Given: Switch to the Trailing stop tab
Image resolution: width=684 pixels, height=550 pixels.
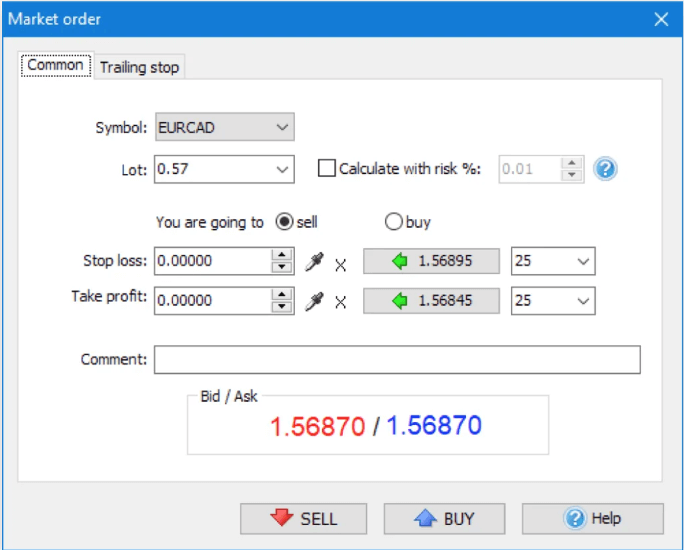Looking at the screenshot, I should (139, 67).
